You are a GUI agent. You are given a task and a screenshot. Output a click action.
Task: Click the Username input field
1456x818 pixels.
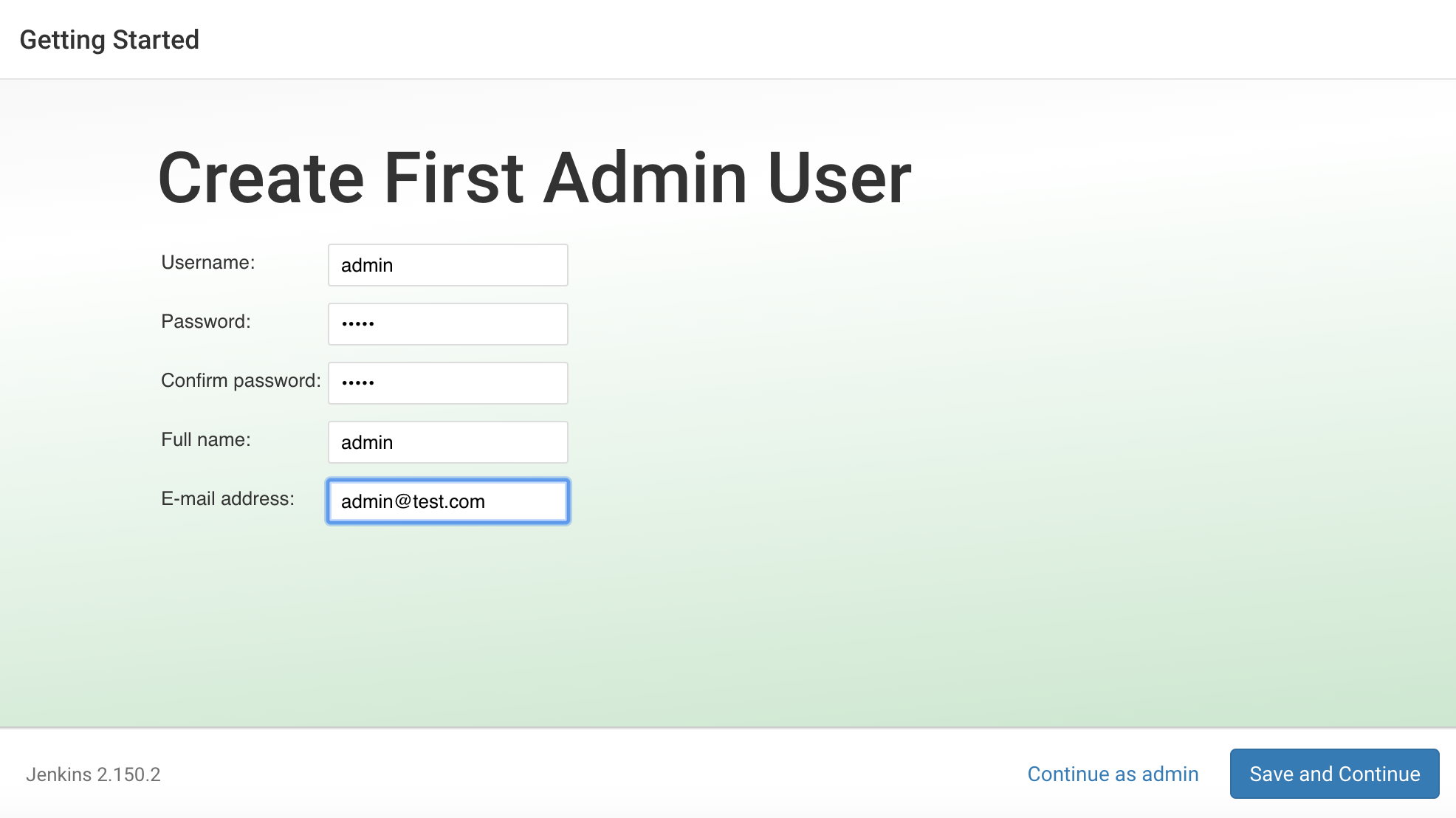click(x=447, y=265)
